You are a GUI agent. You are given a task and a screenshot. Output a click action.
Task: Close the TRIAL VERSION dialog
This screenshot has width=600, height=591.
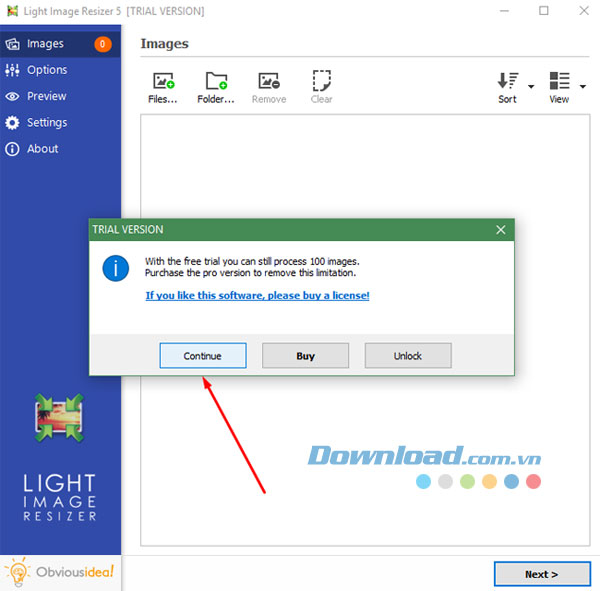[x=501, y=230]
